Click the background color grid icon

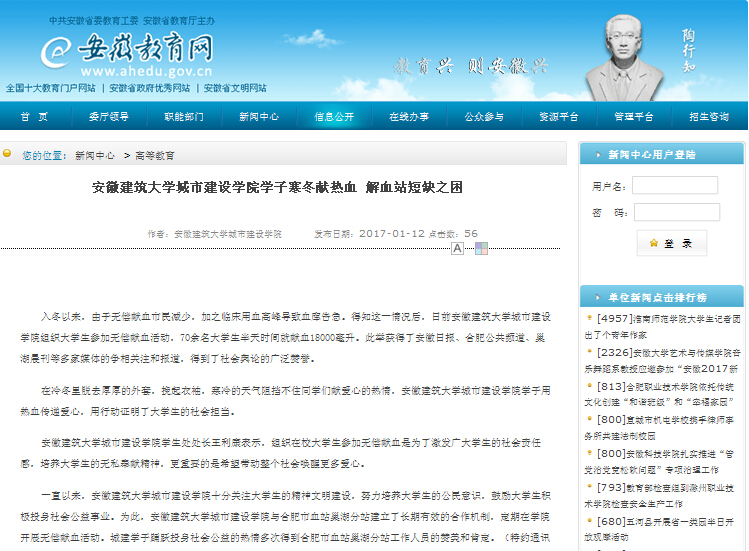click(481, 248)
